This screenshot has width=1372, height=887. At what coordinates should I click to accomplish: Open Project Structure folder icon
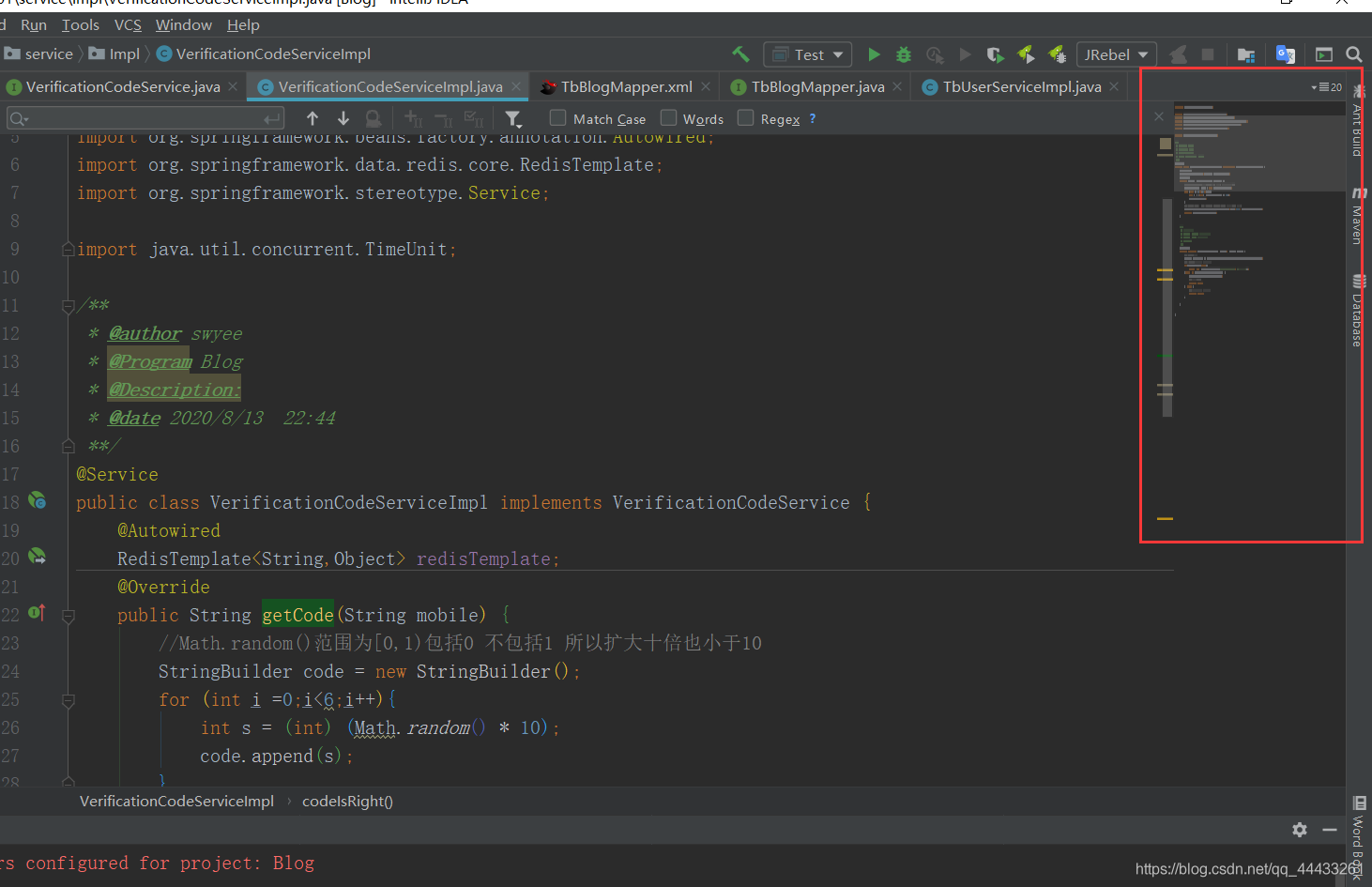tap(1246, 54)
